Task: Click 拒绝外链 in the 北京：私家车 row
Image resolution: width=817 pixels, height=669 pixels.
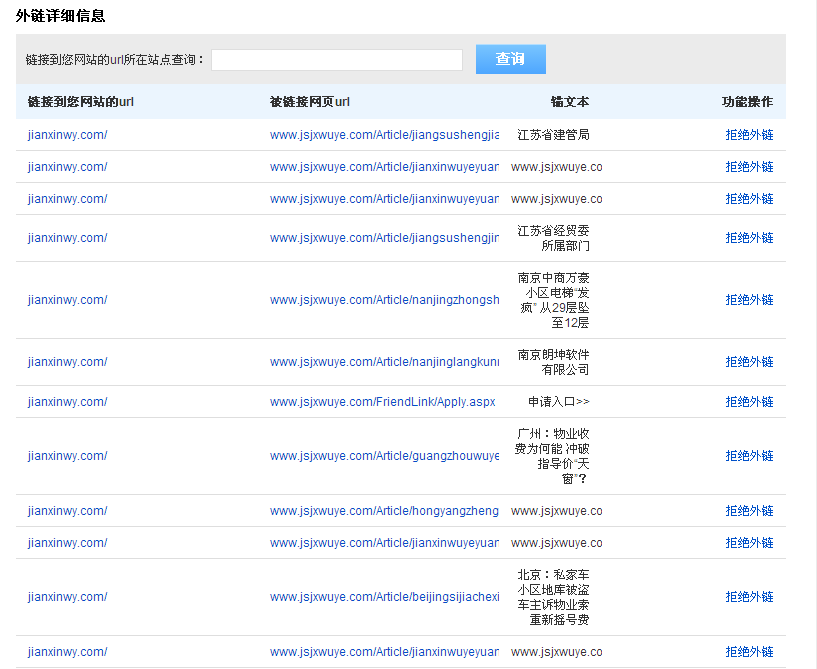Action: pos(749,597)
